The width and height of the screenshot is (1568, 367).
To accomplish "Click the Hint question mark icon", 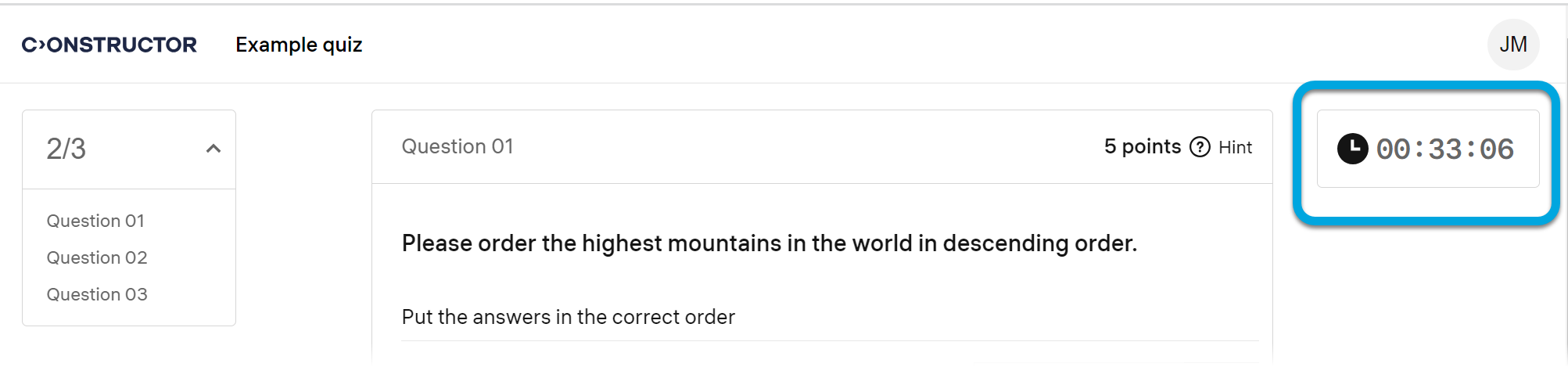I will tap(1200, 147).
